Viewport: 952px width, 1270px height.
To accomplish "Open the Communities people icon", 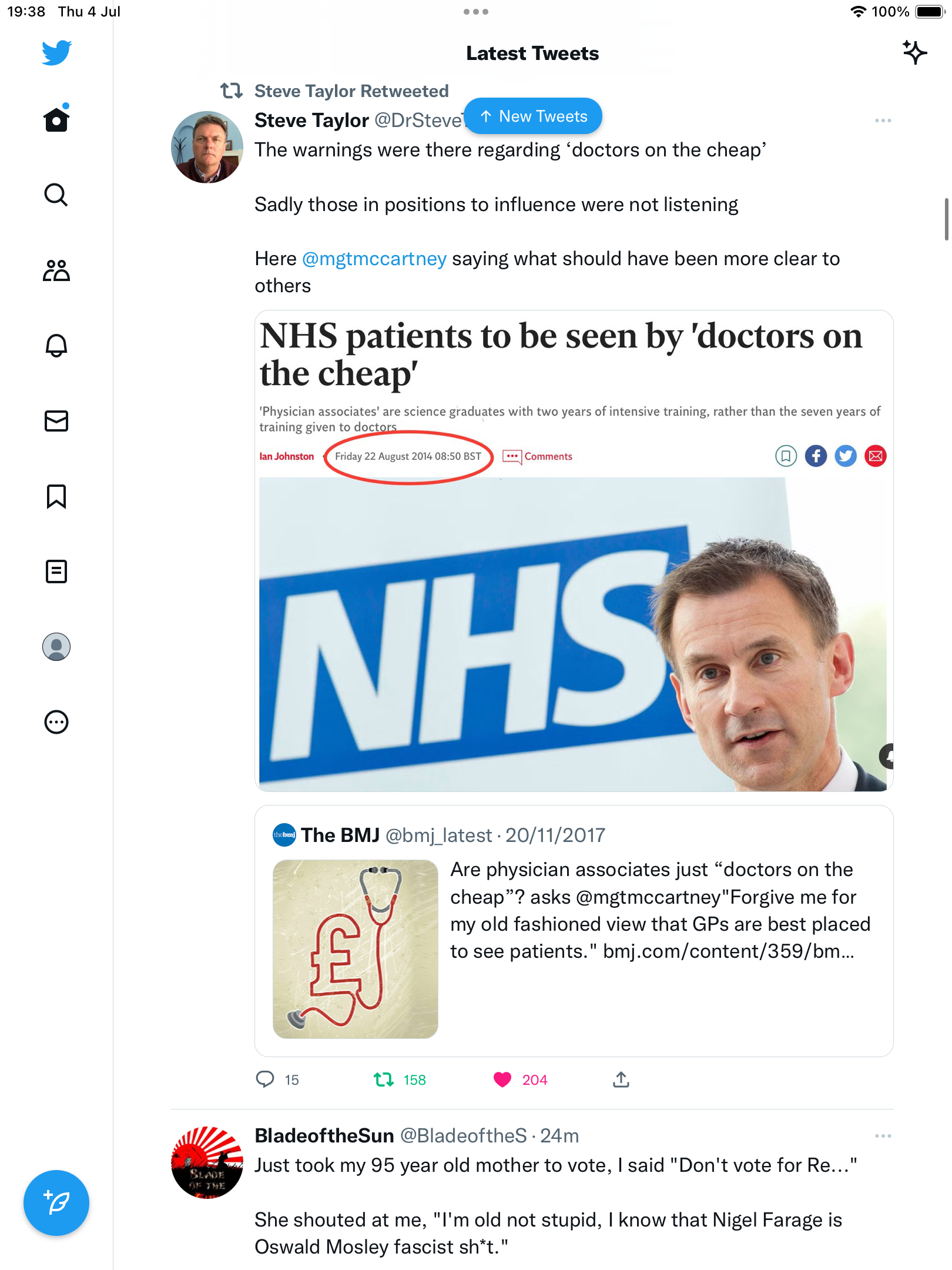I will point(56,270).
